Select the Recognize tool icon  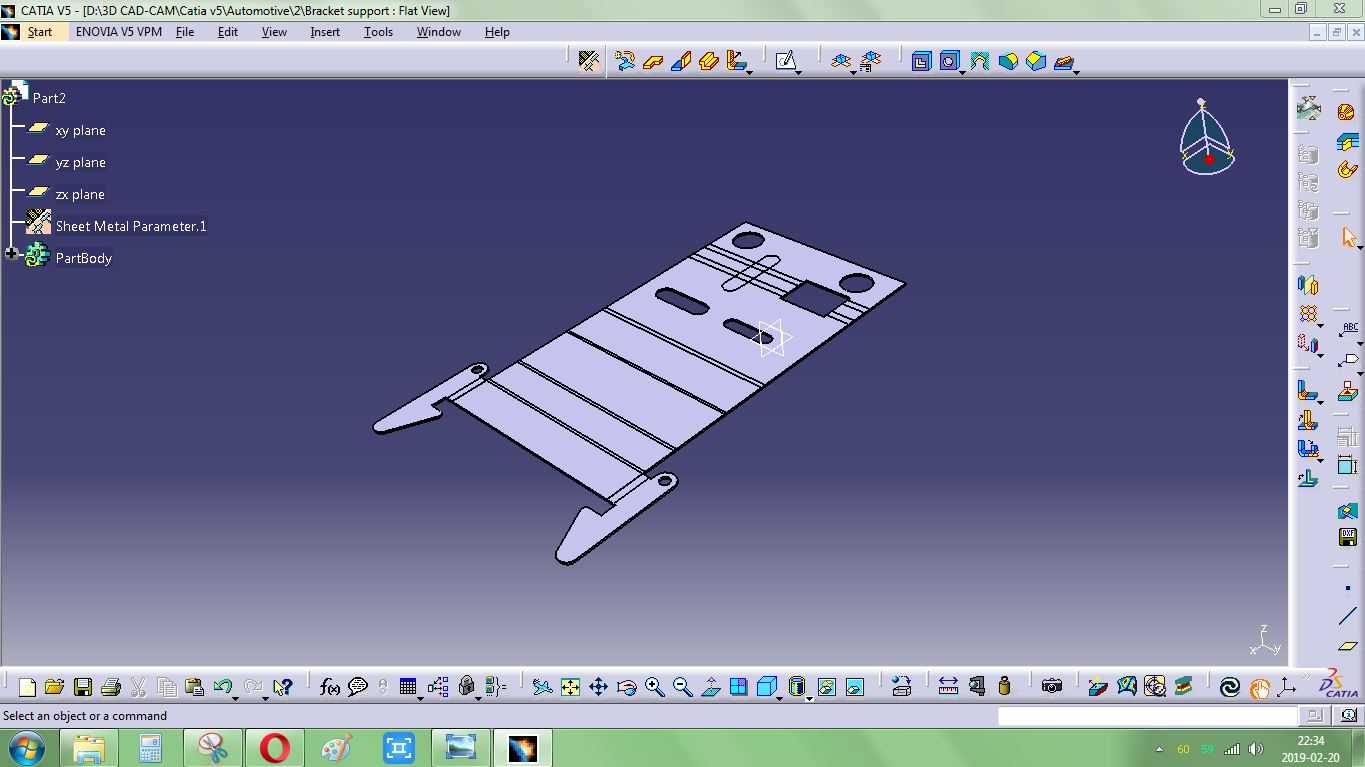(625, 61)
